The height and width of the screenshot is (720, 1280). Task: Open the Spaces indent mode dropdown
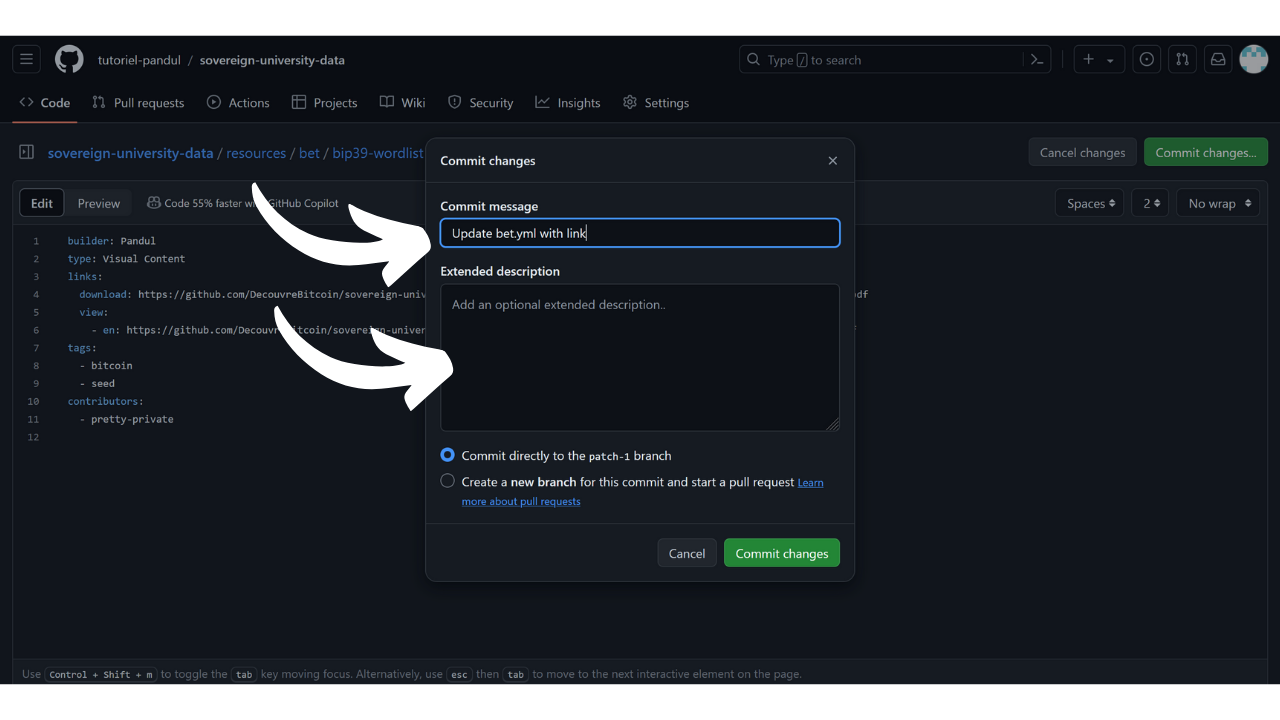[x=1089, y=203]
